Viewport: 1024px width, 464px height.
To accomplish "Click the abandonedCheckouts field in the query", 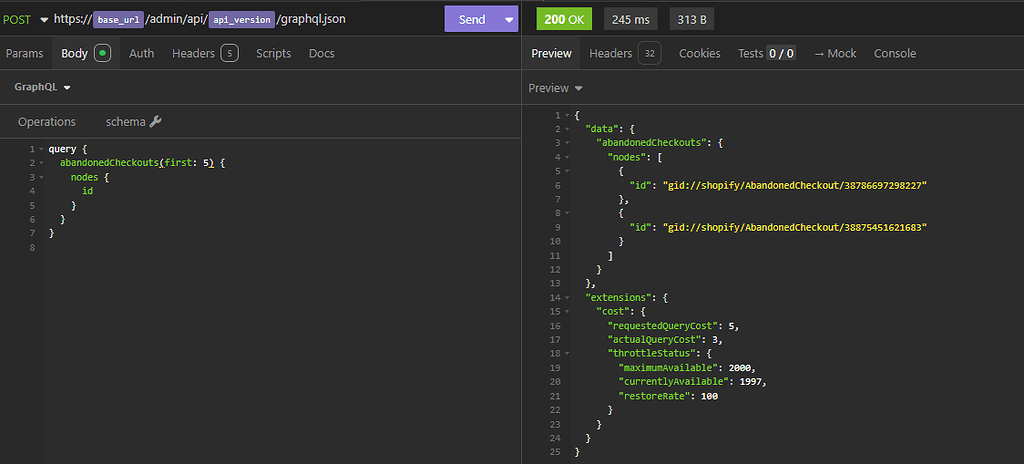I will coord(110,163).
